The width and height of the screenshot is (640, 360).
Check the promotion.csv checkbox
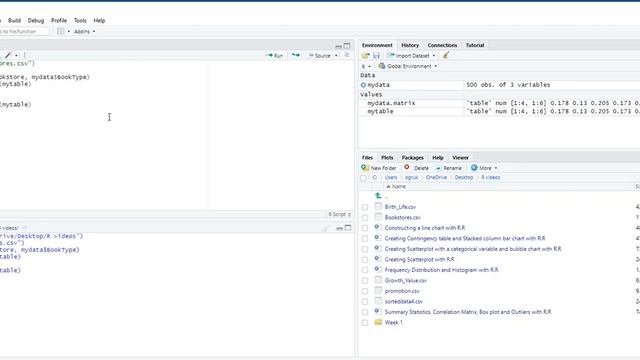(x=365, y=291)
